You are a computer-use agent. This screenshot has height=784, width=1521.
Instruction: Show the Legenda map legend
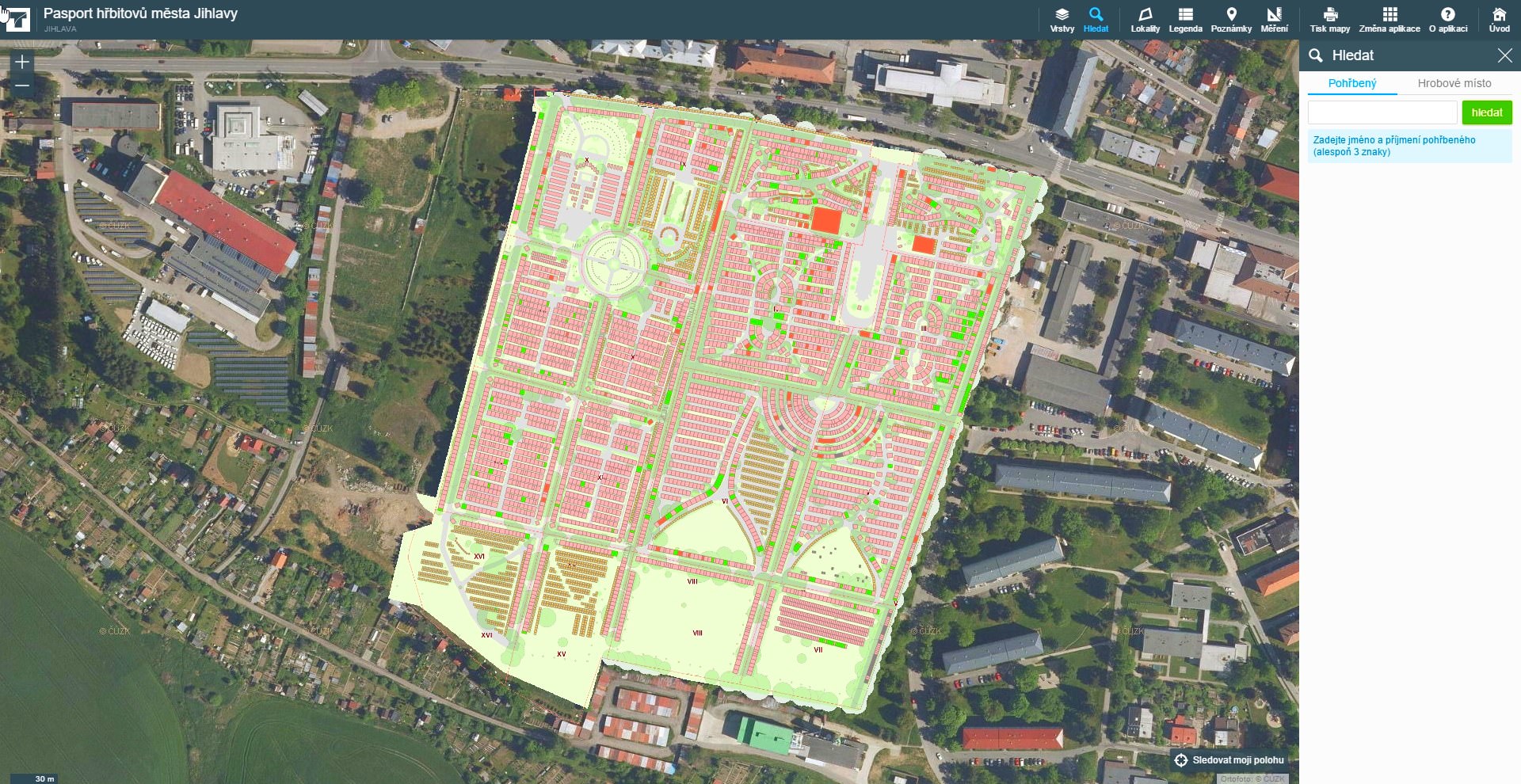click(x=1185, y=19)
